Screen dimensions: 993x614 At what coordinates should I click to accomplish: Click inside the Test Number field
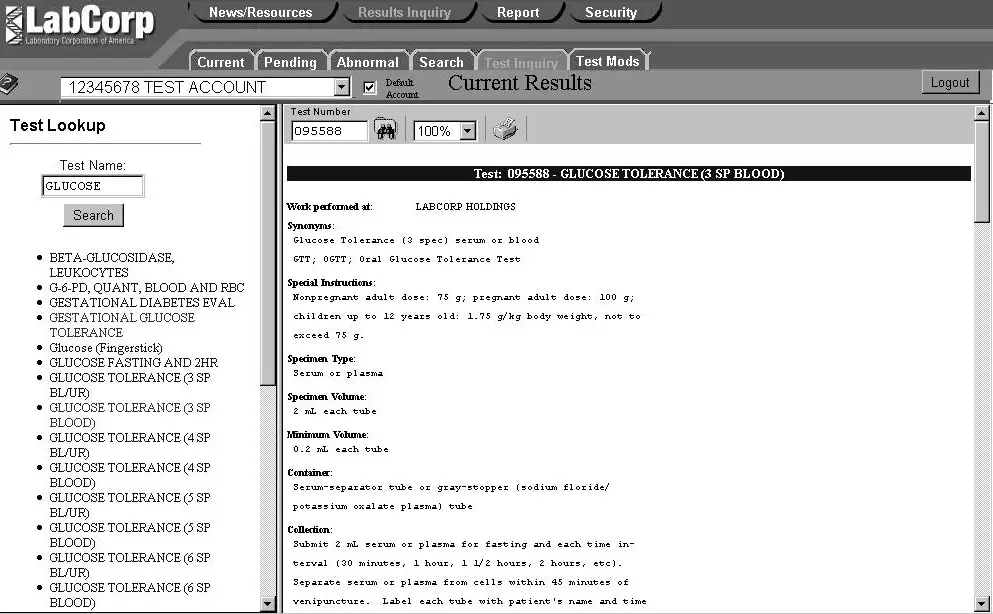pos(328,130)
